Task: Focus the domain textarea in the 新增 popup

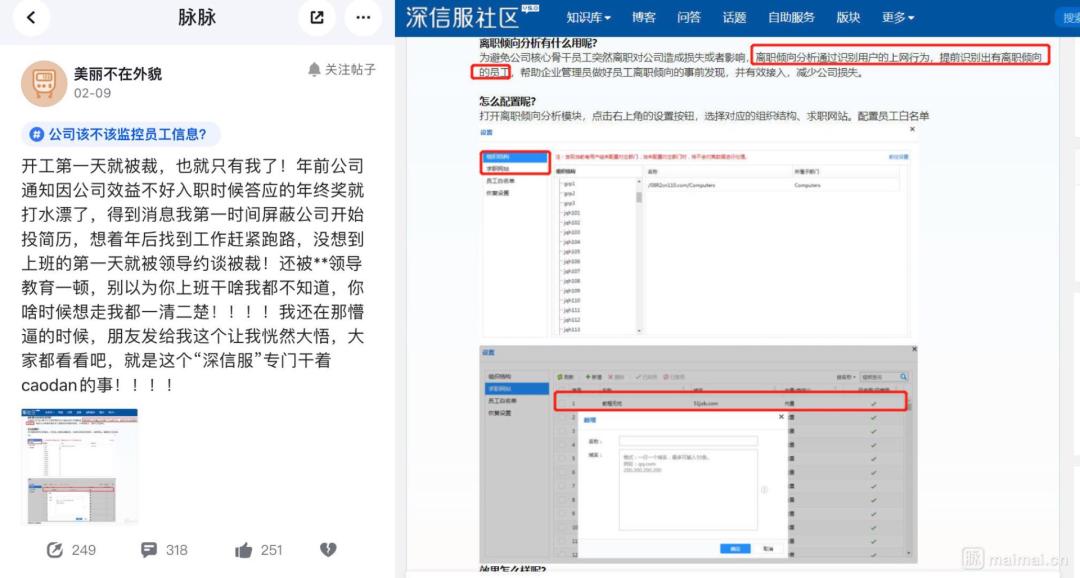Action: point(688,490)
